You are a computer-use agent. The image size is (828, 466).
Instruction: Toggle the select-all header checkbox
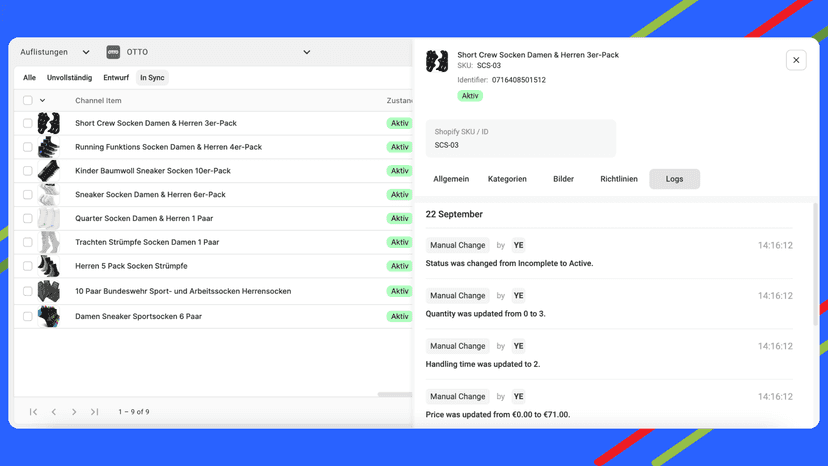(27, 100)
